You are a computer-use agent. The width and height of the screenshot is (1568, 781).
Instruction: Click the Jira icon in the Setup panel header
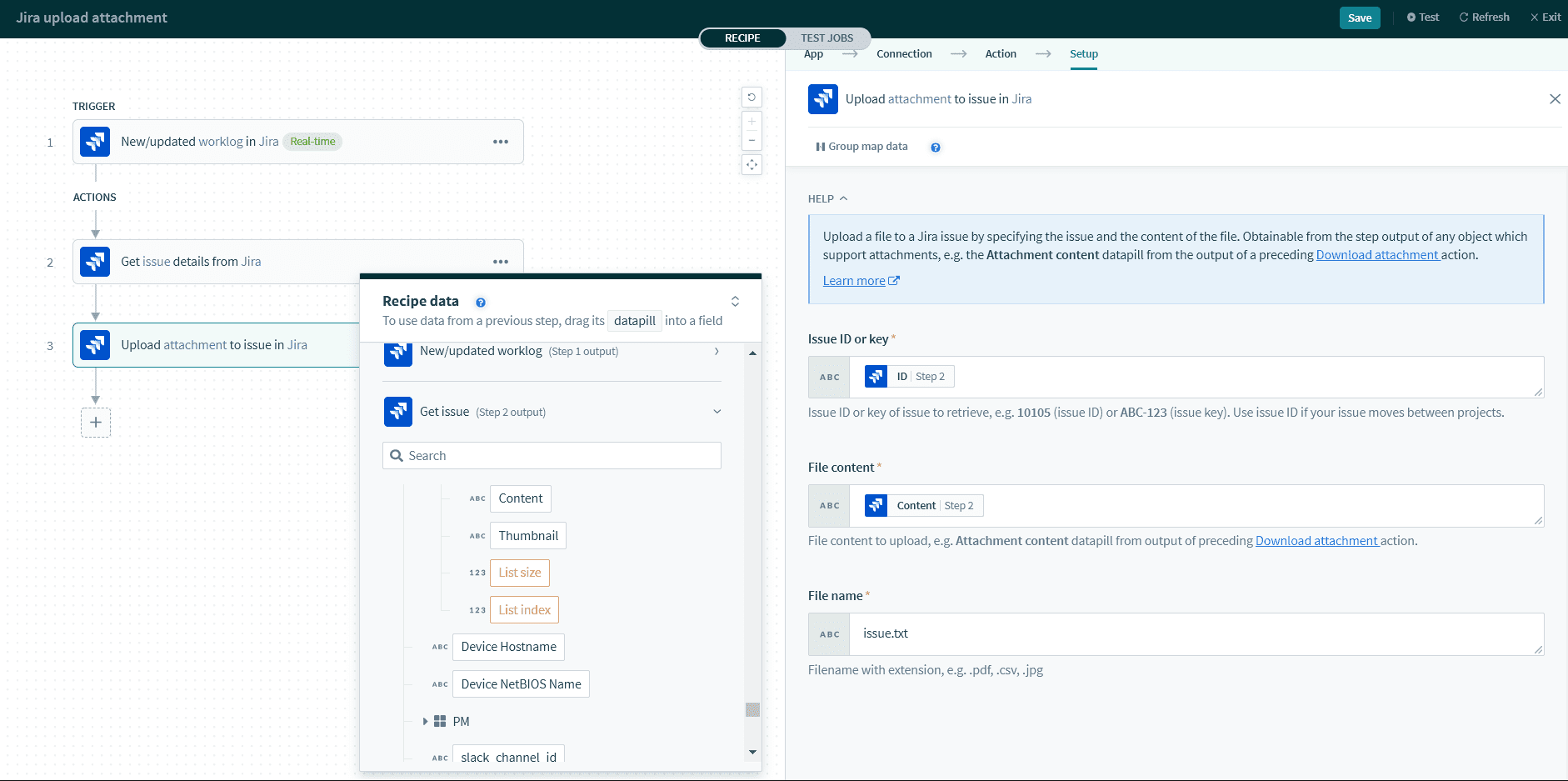822,98
